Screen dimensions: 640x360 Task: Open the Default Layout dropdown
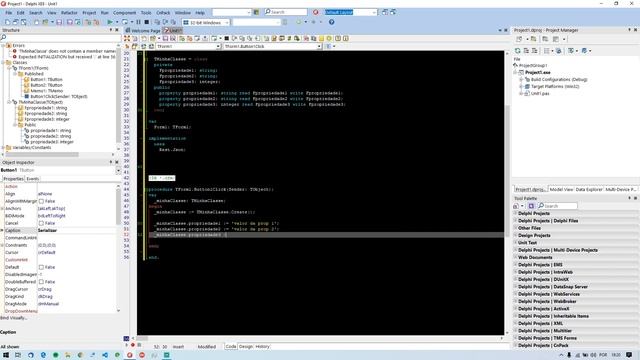[374, 13]
